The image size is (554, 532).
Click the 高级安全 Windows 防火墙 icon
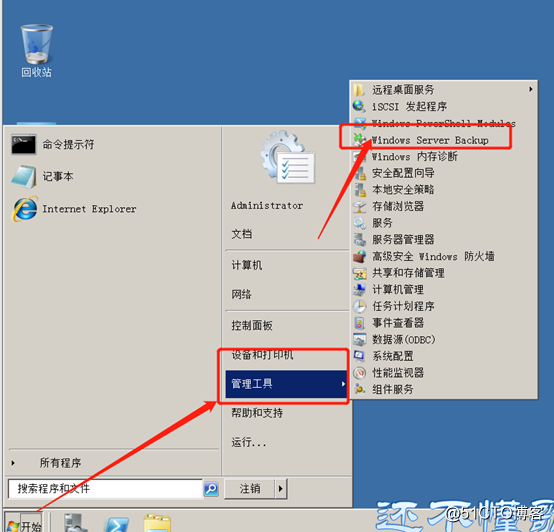pos(360,256)
